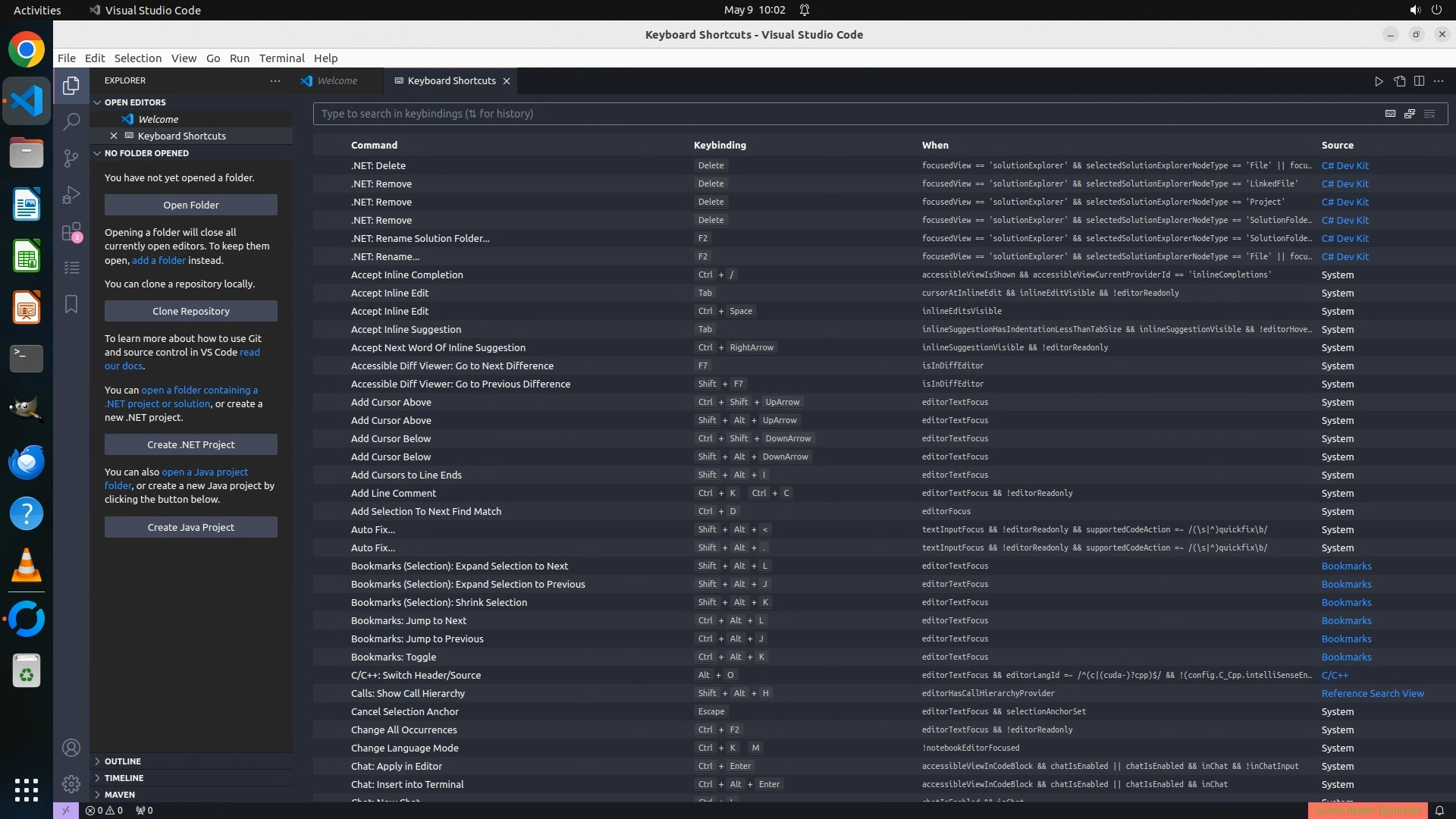Follow the 'add a folder' link
The image size is (1456, 819).
(x=158, y=260)
